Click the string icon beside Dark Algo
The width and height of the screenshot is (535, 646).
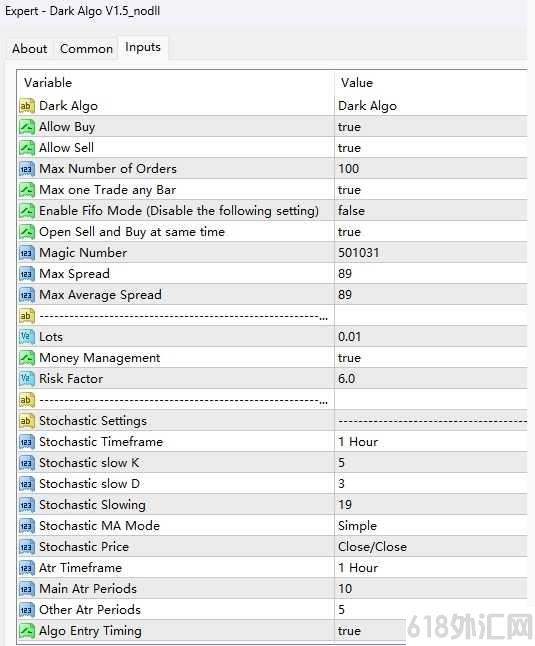point(26,106)
